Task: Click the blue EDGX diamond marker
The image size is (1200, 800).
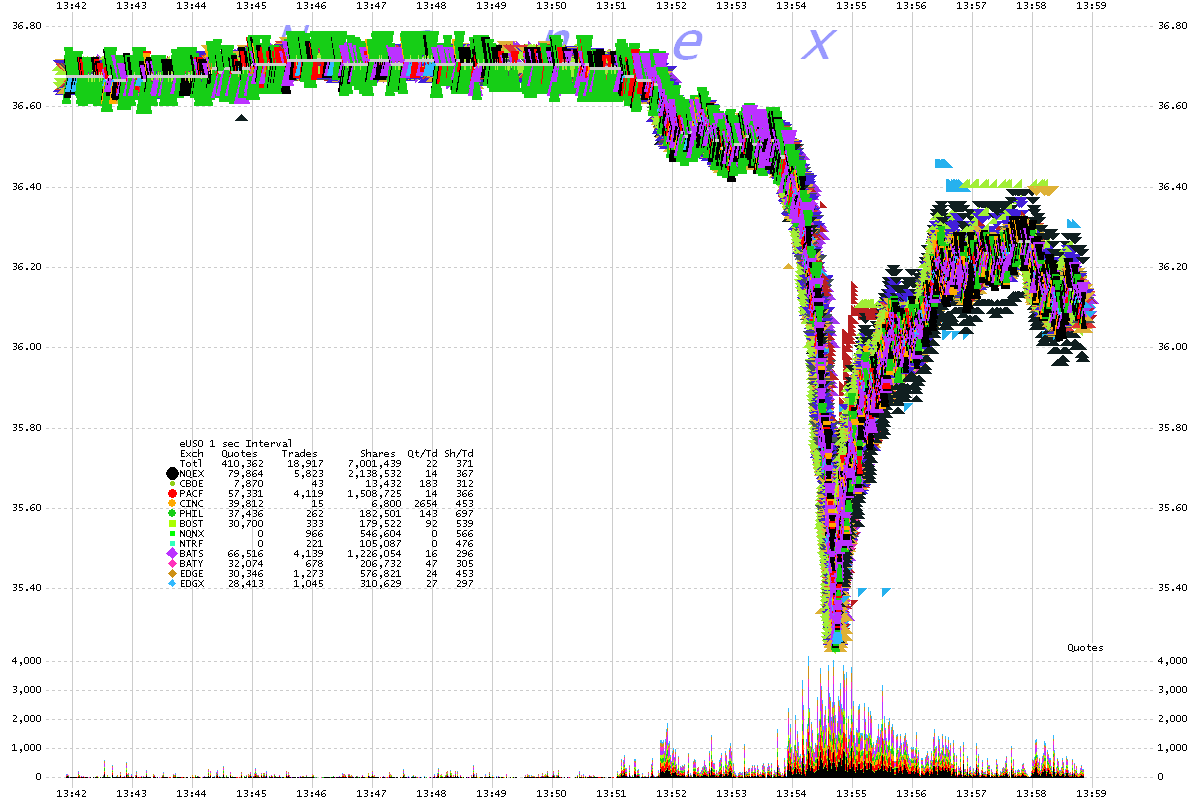Action: pos(172,582)
